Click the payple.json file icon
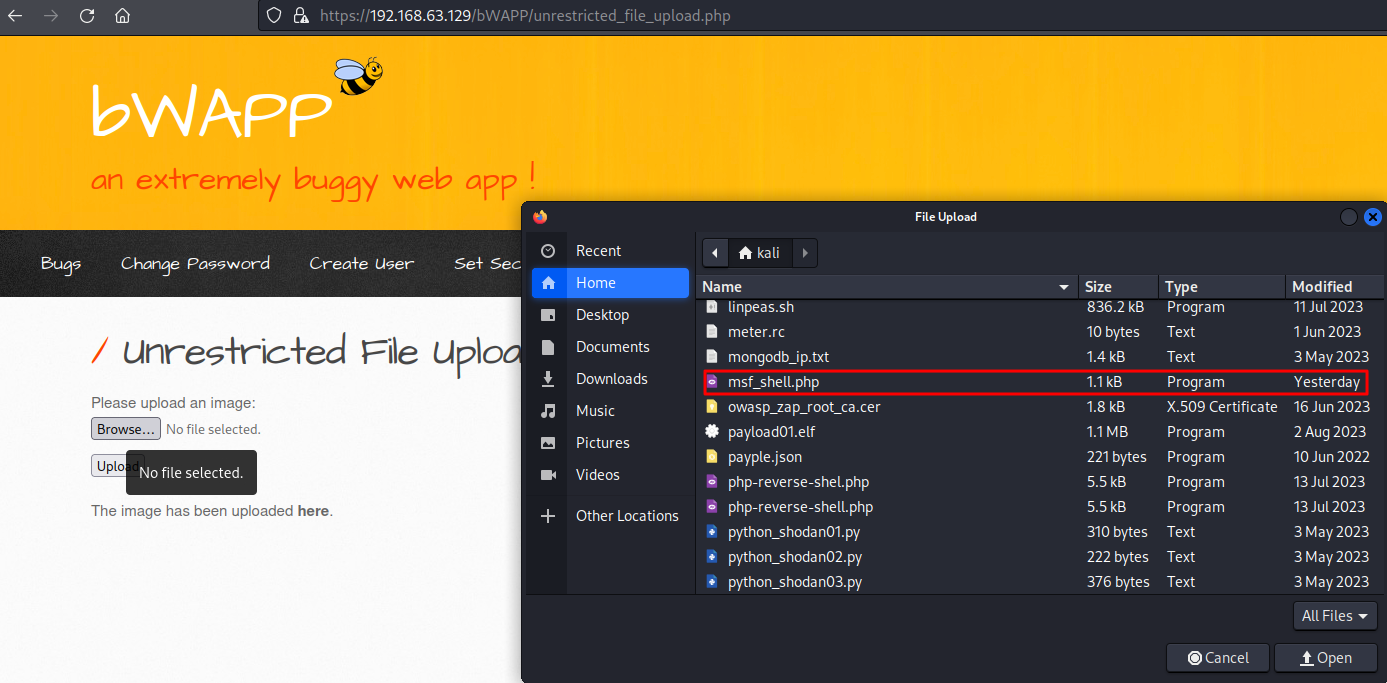The height and width of the screenshot is (683, 1387). pos(712,457)
